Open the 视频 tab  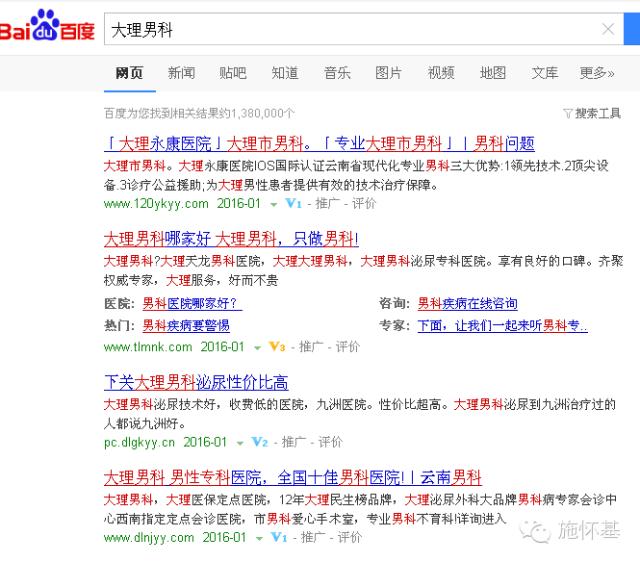tap(441, 73)
